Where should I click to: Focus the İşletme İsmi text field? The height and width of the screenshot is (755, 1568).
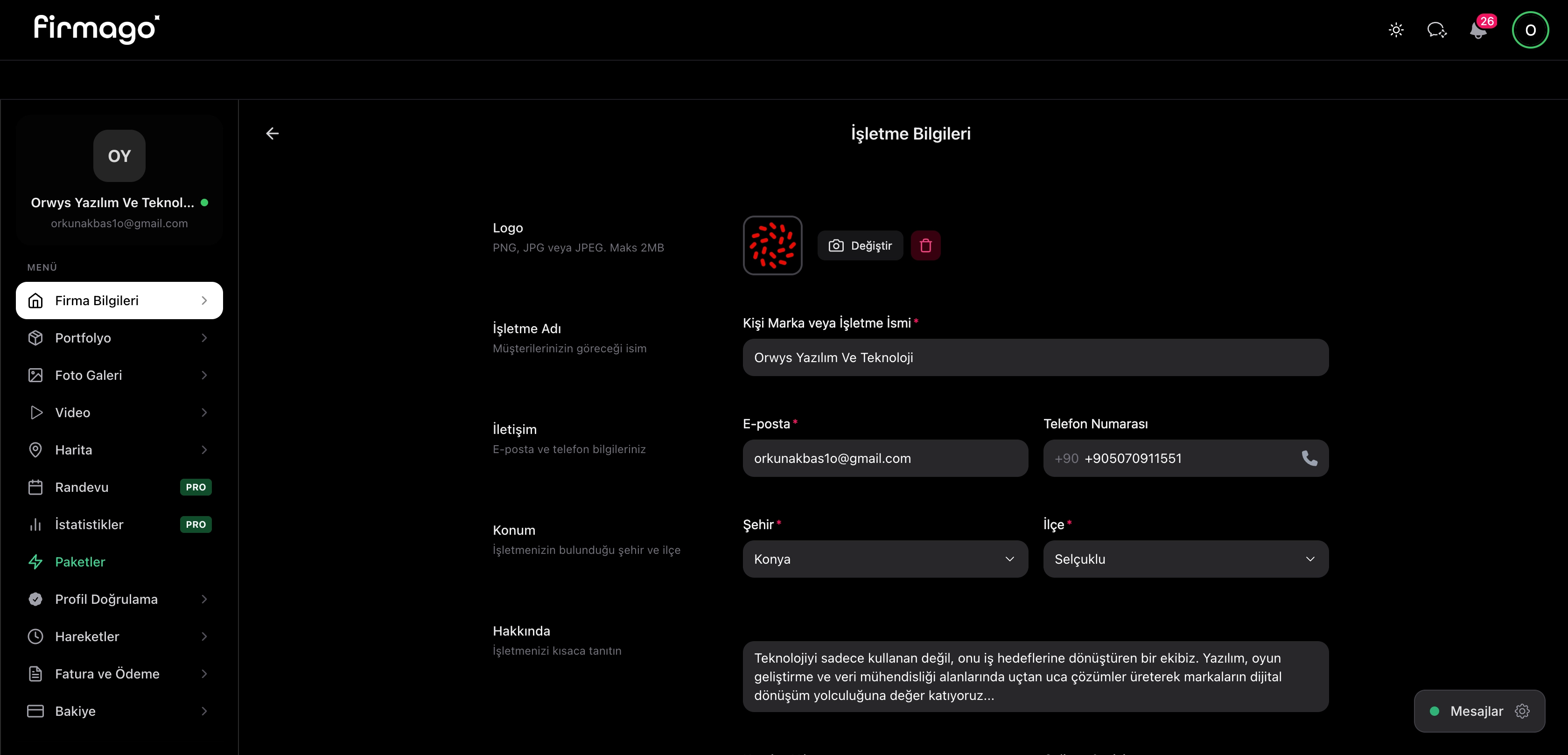1035,357
